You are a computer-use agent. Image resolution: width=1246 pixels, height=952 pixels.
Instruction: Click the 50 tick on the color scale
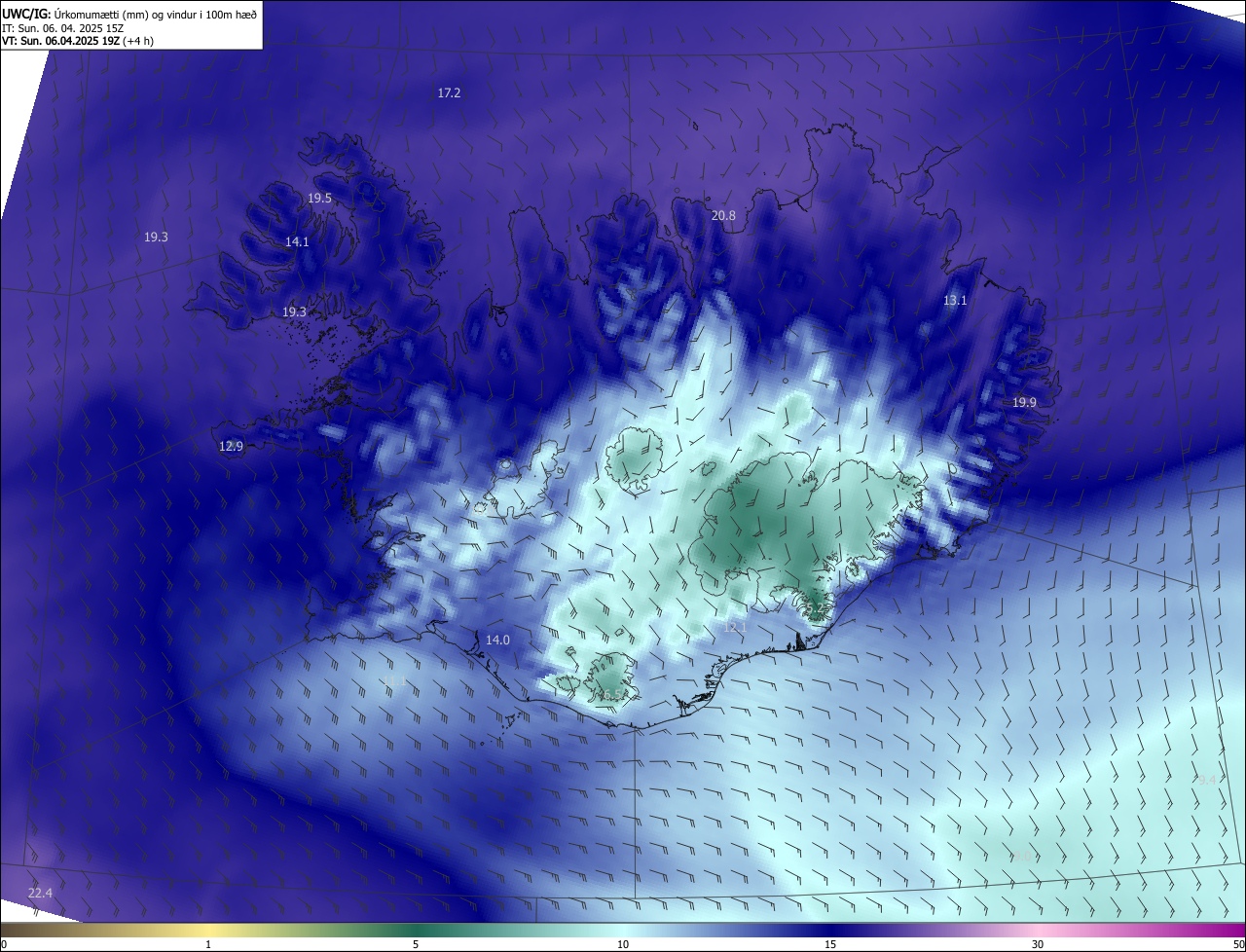pos(1238,944)
